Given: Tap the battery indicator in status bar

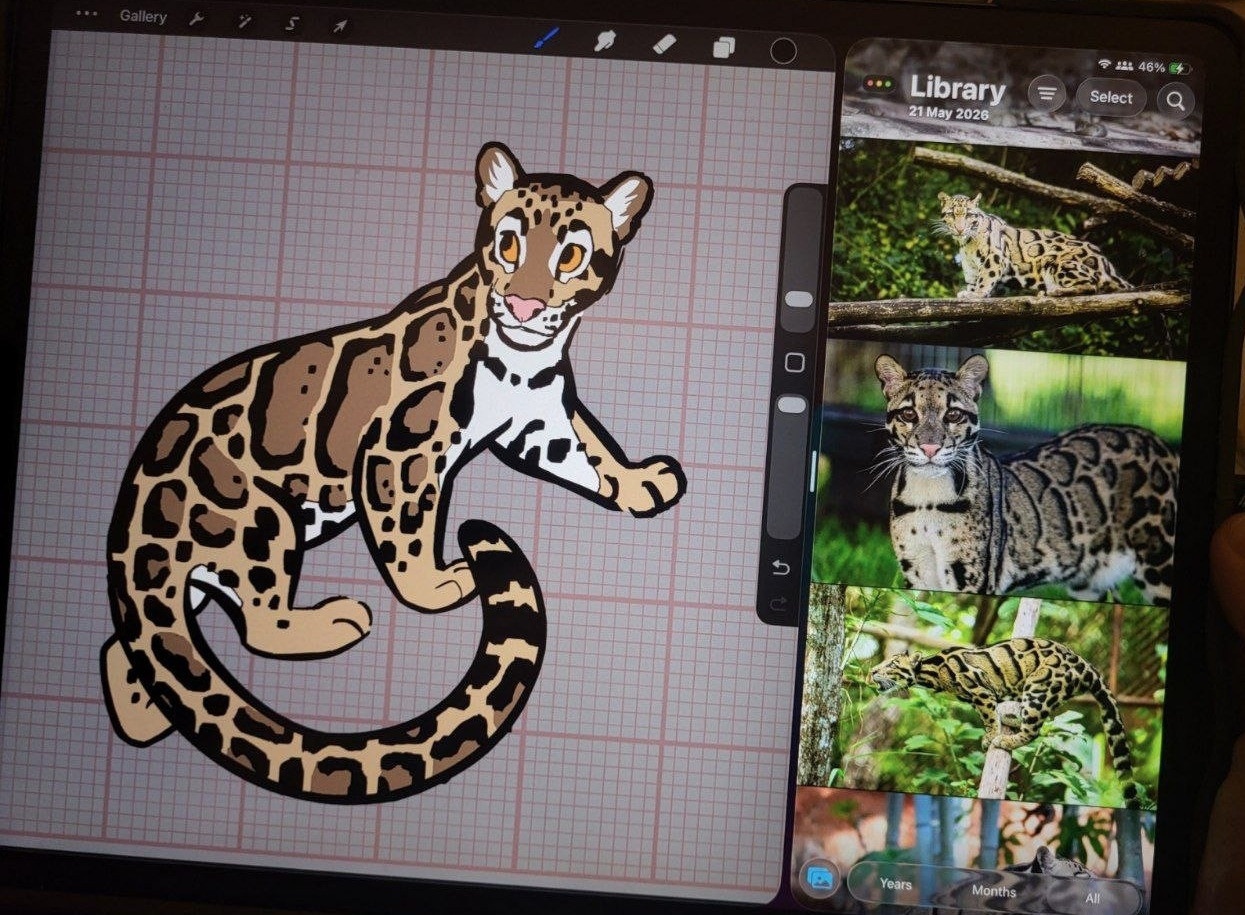Looking at the screenshot, I should click(1179, 68).
